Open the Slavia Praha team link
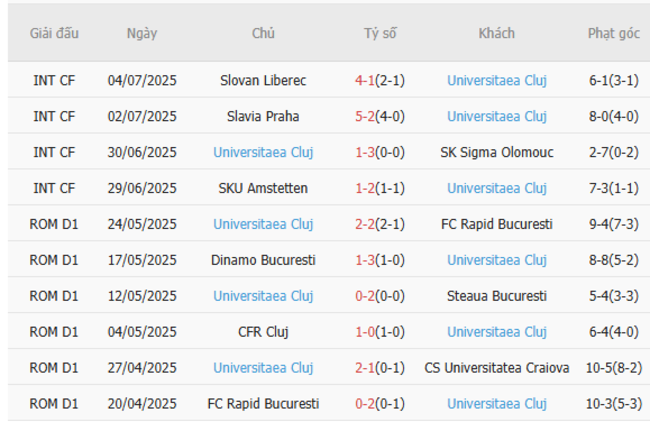650x431 pixels. [263, 116]
